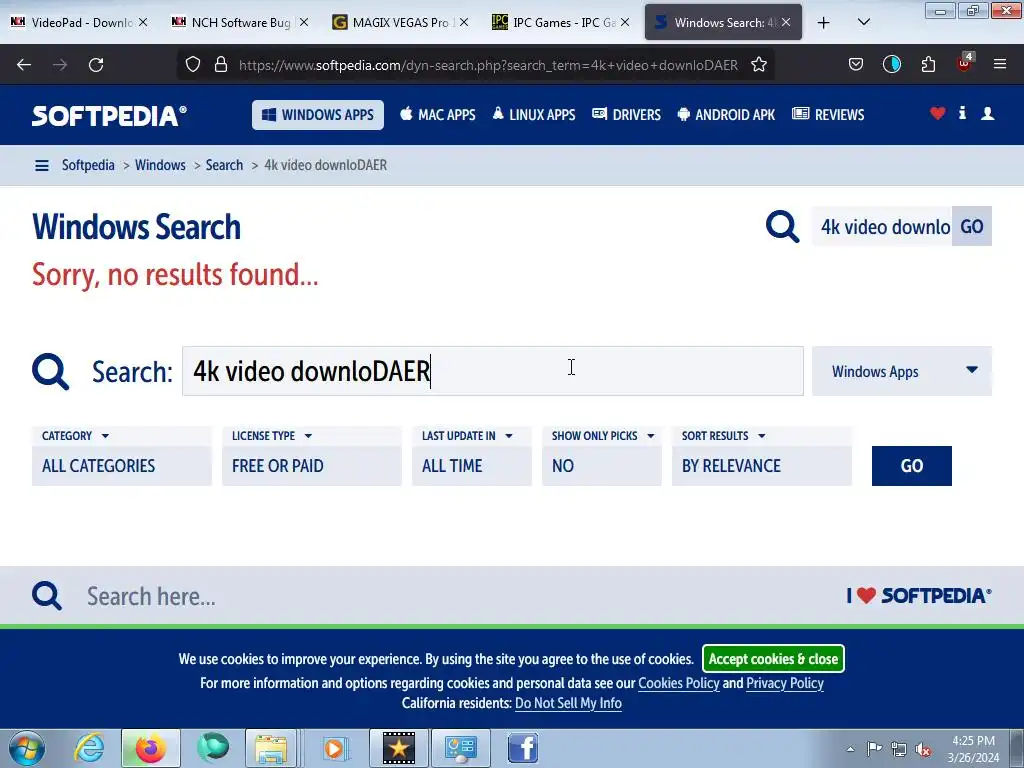This screenshot has width=1024, height=768.
Task: Show hidden tray icons arrow
Action: pyautogui.click(x=850, y=749)
